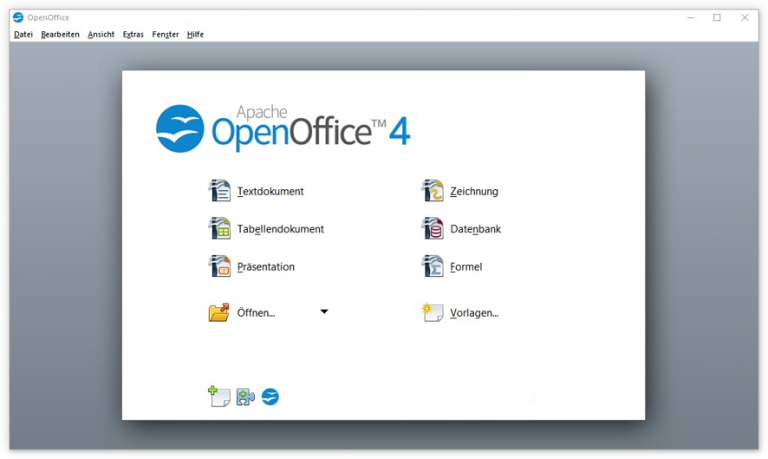
Task: Create a new Tabellendokument via its label
Action: [281, 229]
